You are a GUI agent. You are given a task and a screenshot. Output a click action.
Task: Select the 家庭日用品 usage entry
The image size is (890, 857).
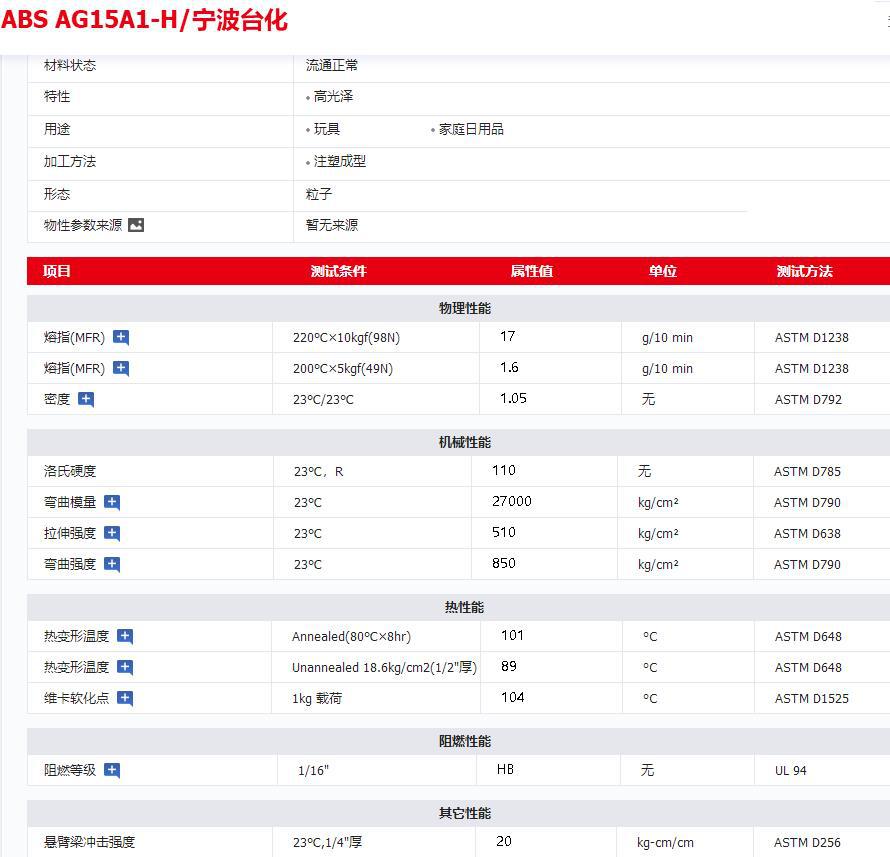click(471, 129)
